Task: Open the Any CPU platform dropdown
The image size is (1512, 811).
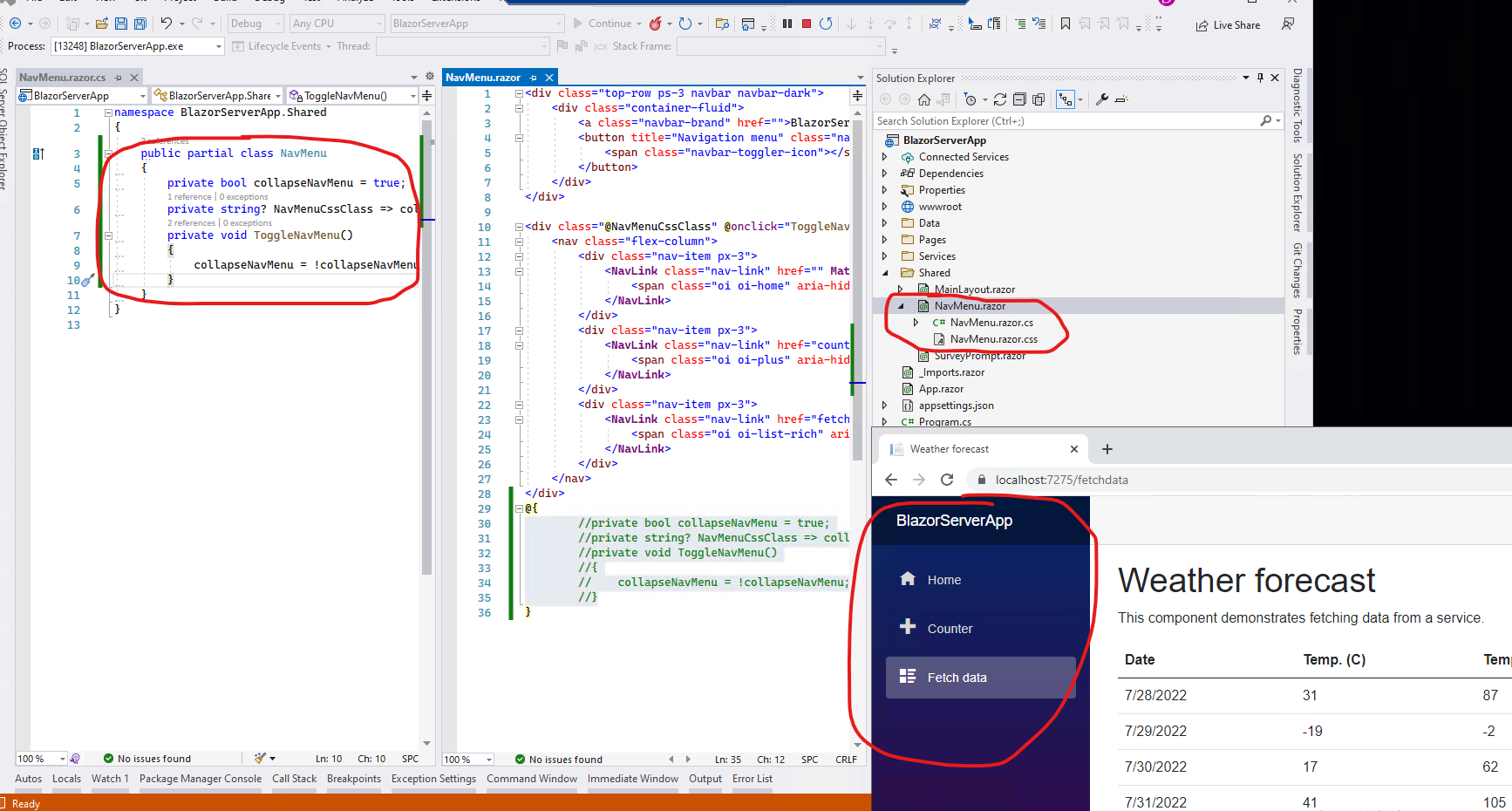Action: (x=337, y=24)
